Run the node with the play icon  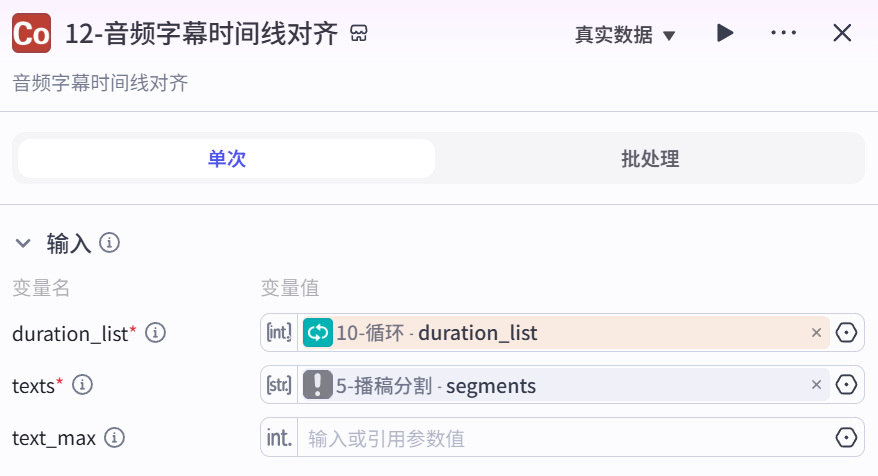(x=725, y=33)
